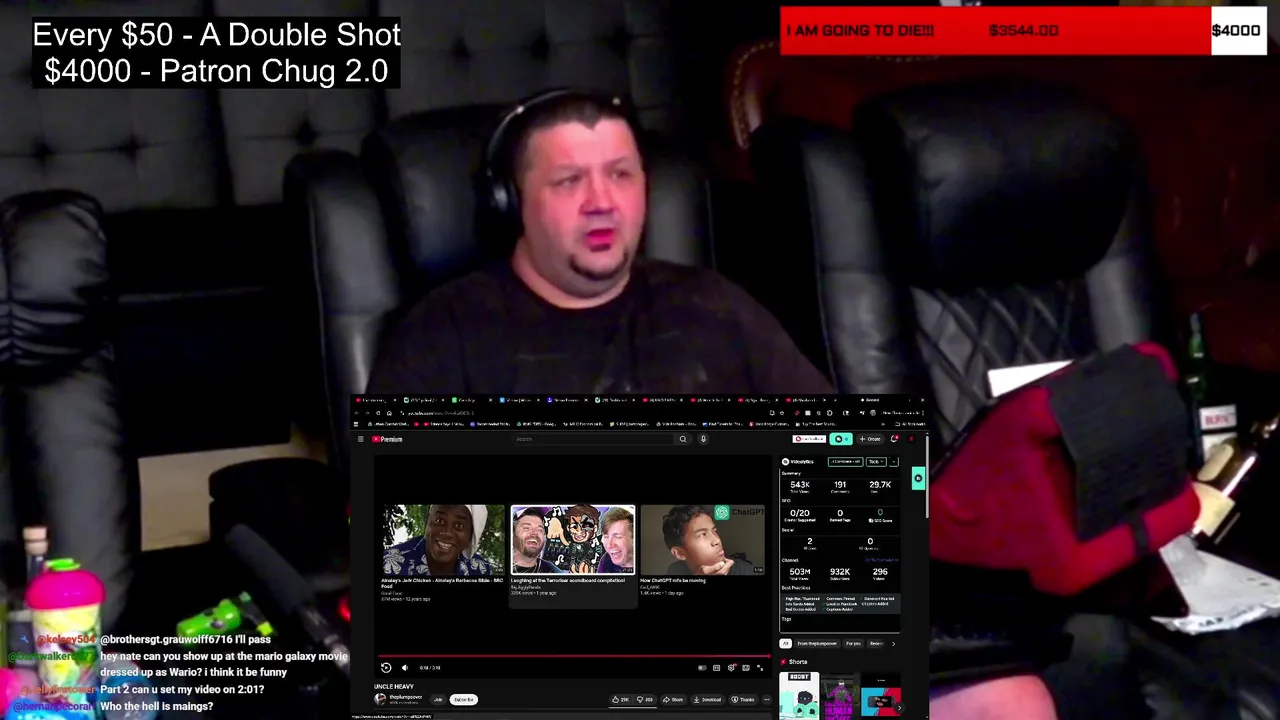Collapse the Videolytics panel with chevron button
The height and width of the screenshot is (720, 1280).
[x=894, y=462]
